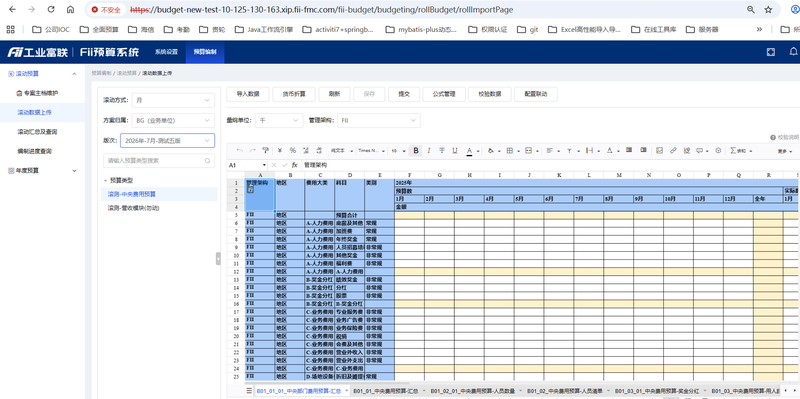Viewport: 800px width, 399px height.
Task: Click the left panel collapse handle
Action: pos(218,259)
